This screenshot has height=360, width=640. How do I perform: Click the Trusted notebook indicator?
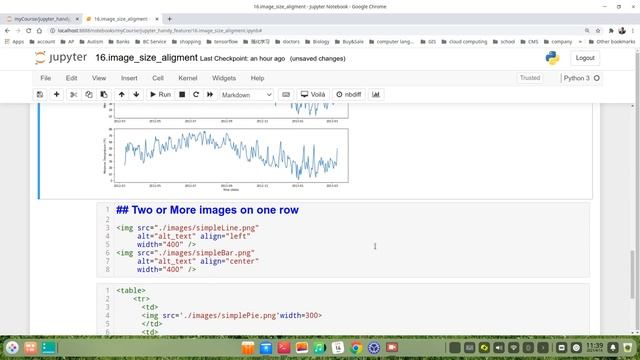530,78
